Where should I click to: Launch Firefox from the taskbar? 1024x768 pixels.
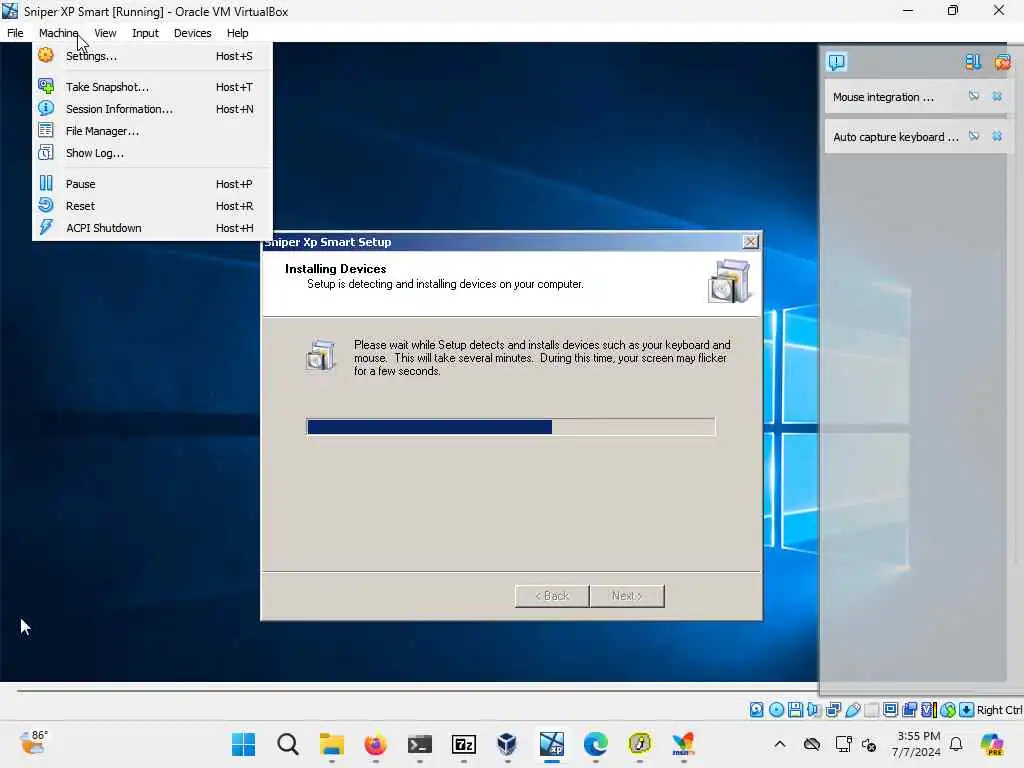point(376,744)
